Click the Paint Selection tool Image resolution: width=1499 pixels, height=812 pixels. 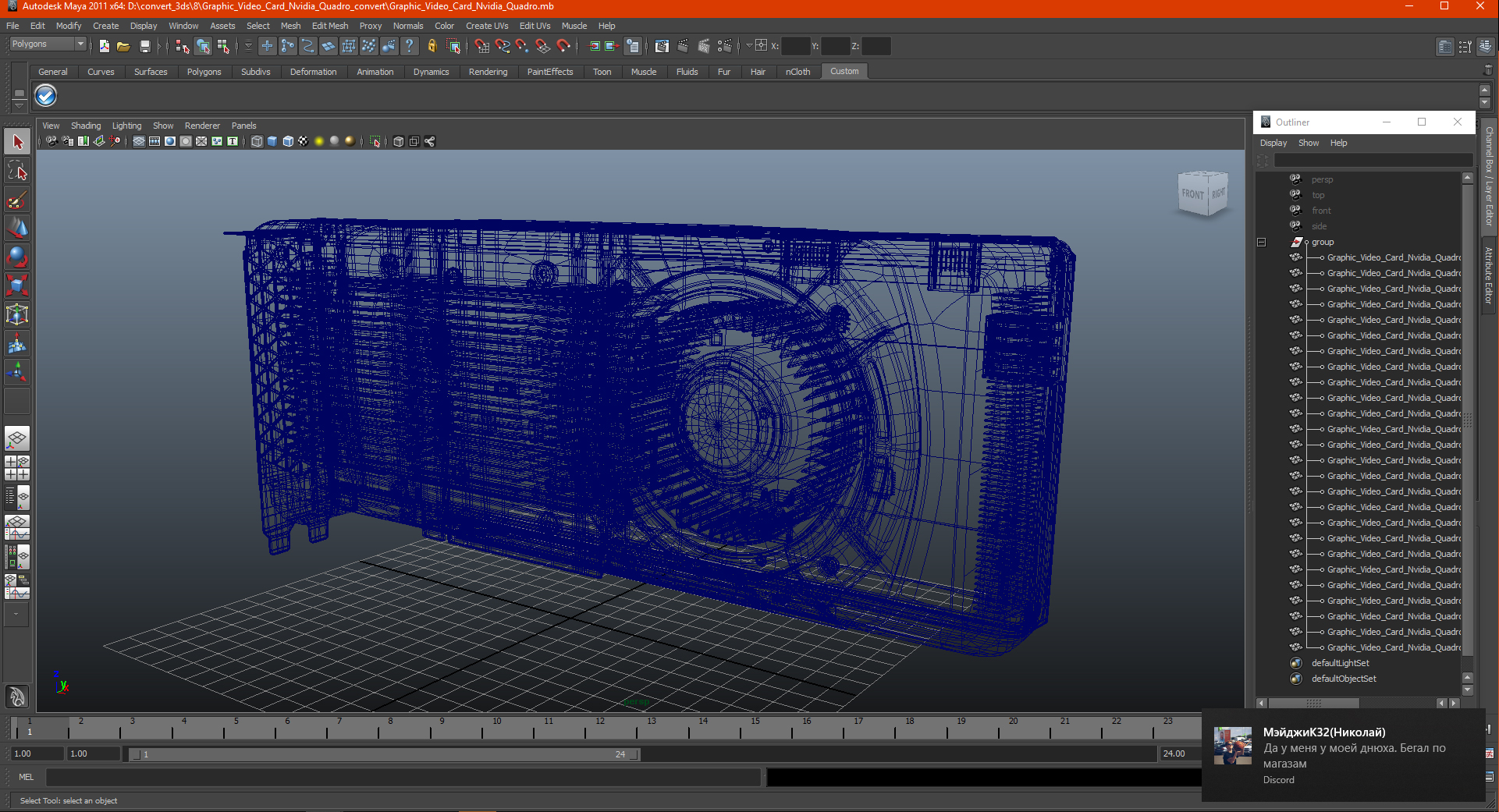[x=17, y=200]
